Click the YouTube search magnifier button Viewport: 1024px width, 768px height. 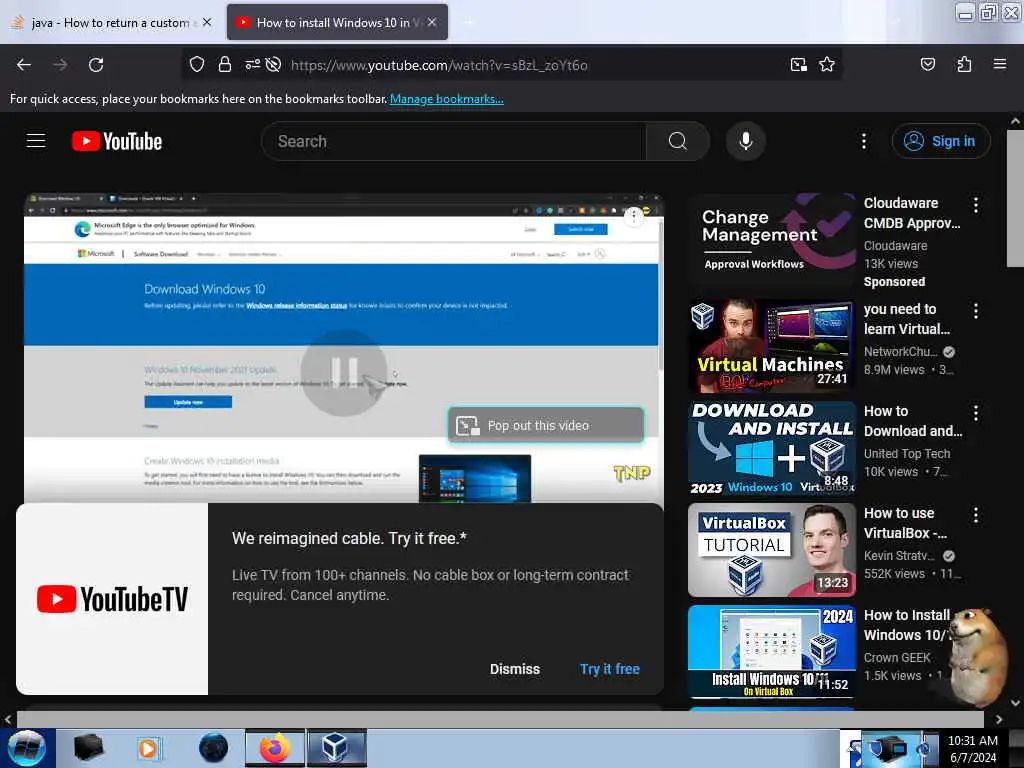point(678,141)
